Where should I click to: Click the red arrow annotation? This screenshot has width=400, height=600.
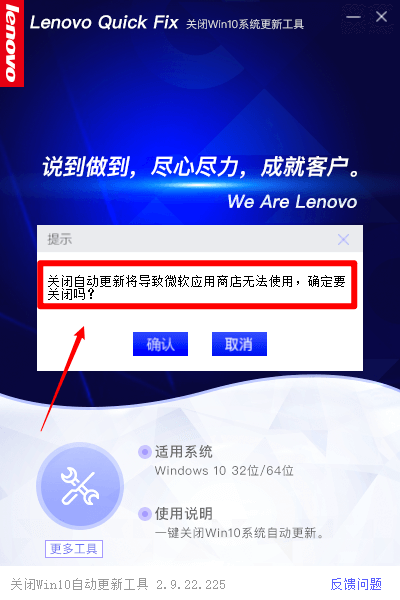(x=63, y=378)
